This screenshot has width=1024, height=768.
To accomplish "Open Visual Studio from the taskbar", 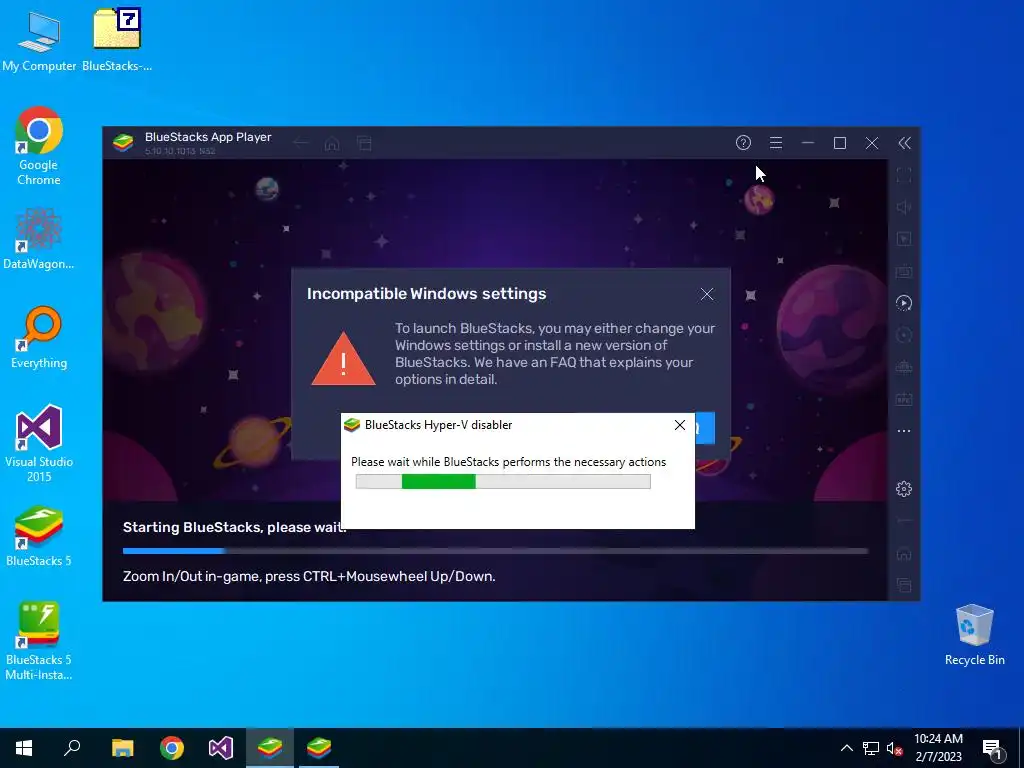I will click(x=221, y=748).
